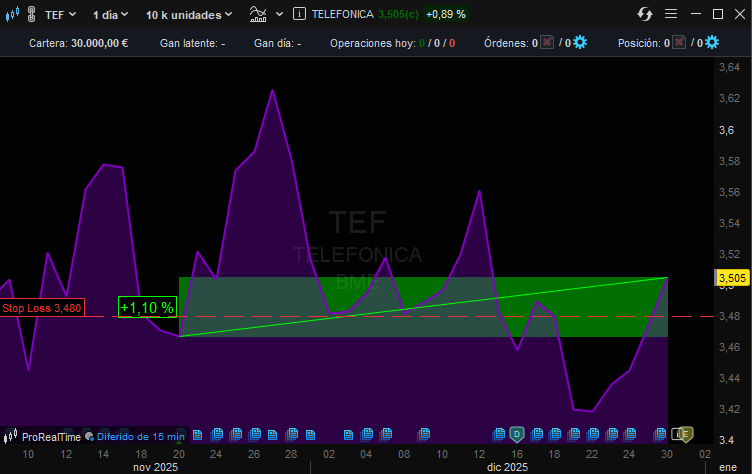
Task: Open news icon above the 24 dic date
Action: [630, 435]
